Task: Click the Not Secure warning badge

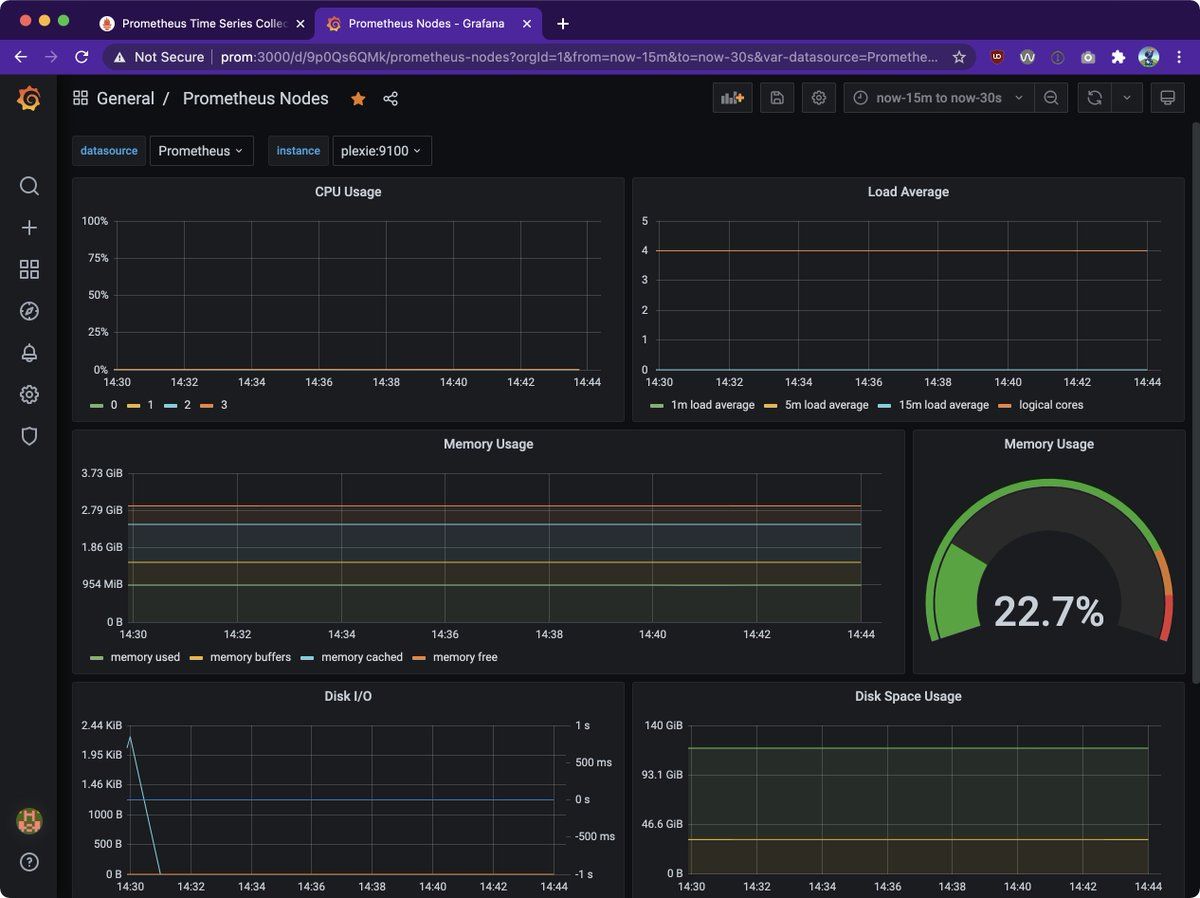Action: (x=159, y=57)
